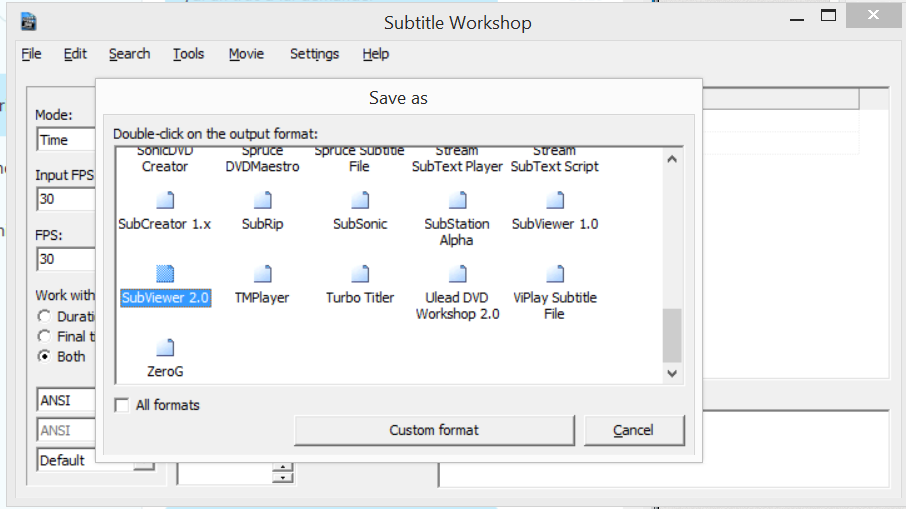906x509 pixels.
Task: Open the Help menu
Action: (x=376, y=54)
